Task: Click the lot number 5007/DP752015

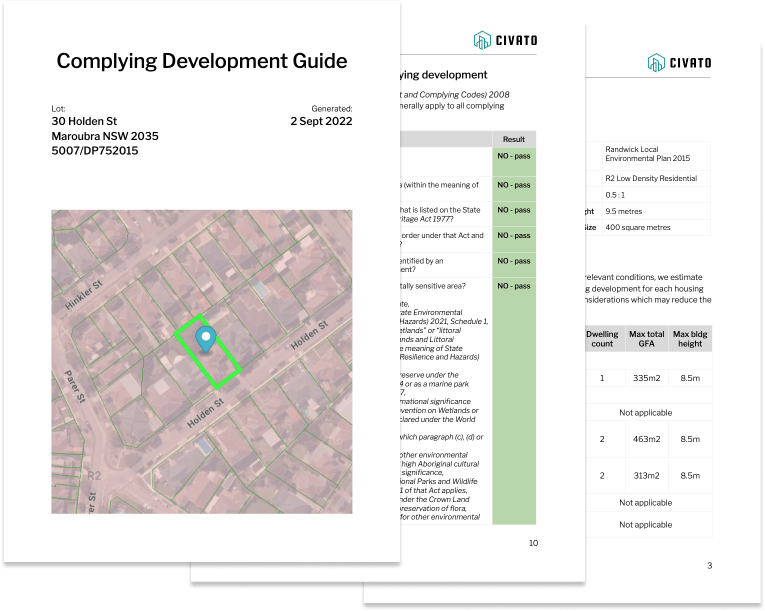Action: pos(95,151)
